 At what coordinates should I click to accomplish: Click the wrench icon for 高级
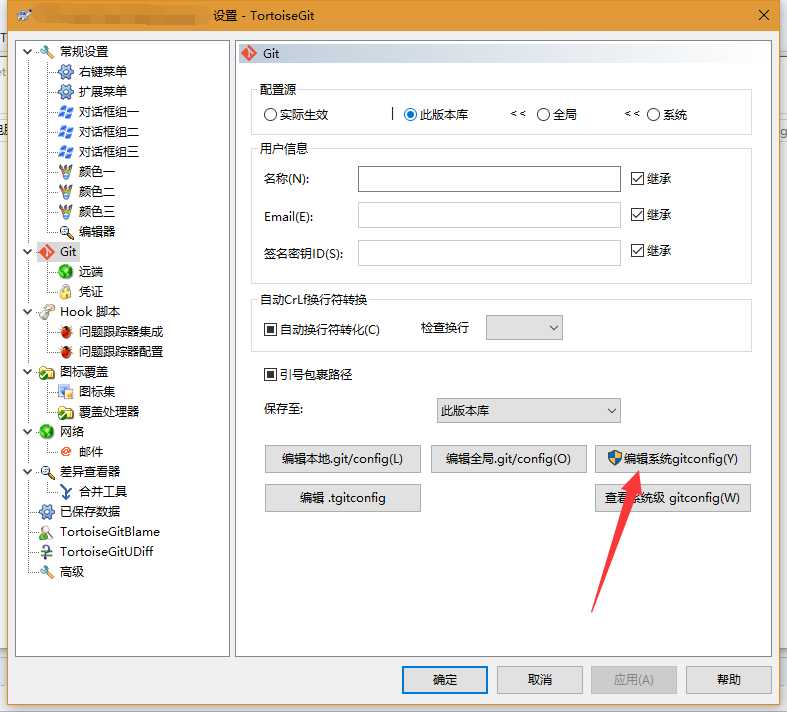click(47, 572)
